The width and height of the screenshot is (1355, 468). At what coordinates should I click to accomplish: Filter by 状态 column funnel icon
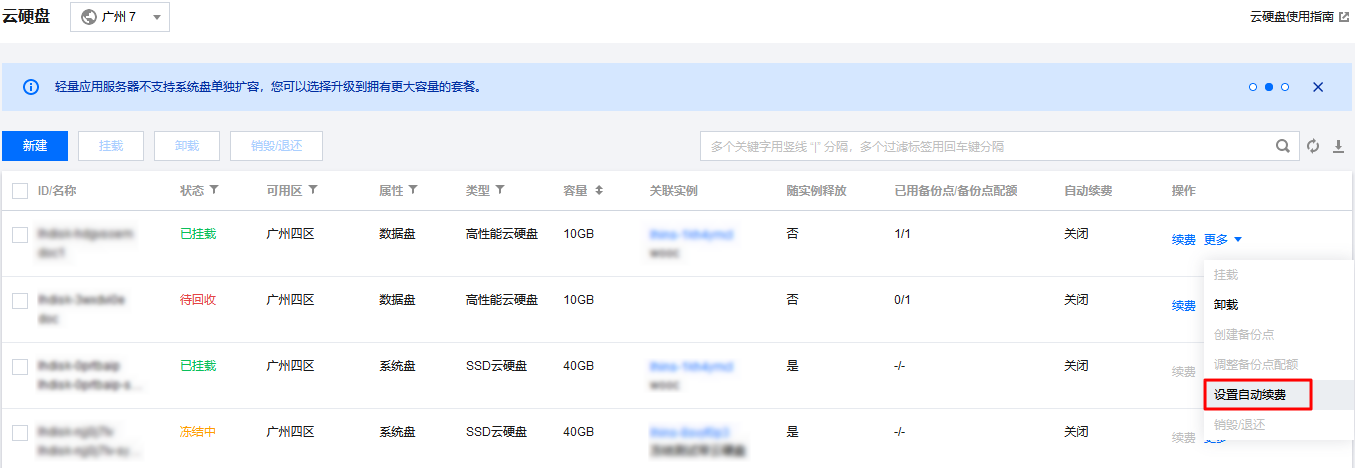(x=213, y=190)
